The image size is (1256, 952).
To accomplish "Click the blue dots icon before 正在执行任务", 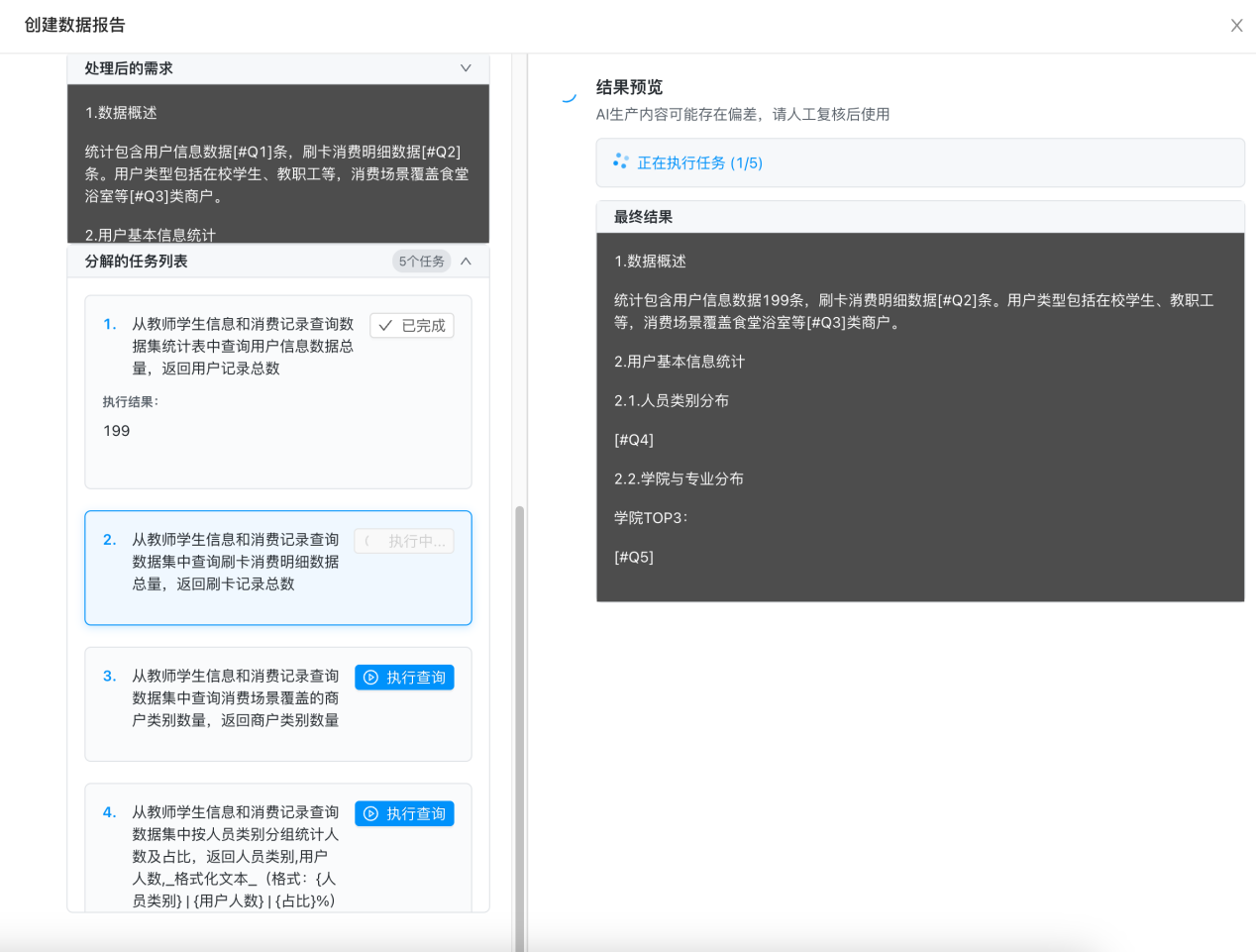I will pyautogui.click(x=620, y=161).
